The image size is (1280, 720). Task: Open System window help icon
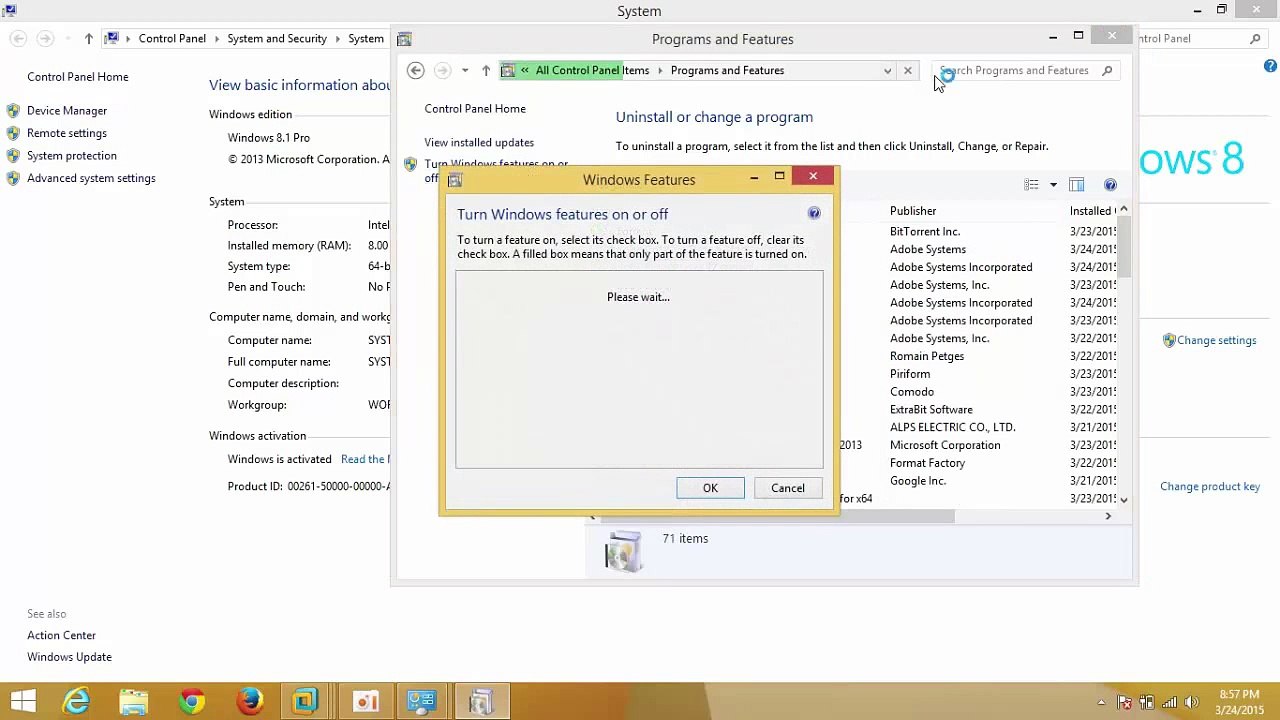coord(1270,66)
